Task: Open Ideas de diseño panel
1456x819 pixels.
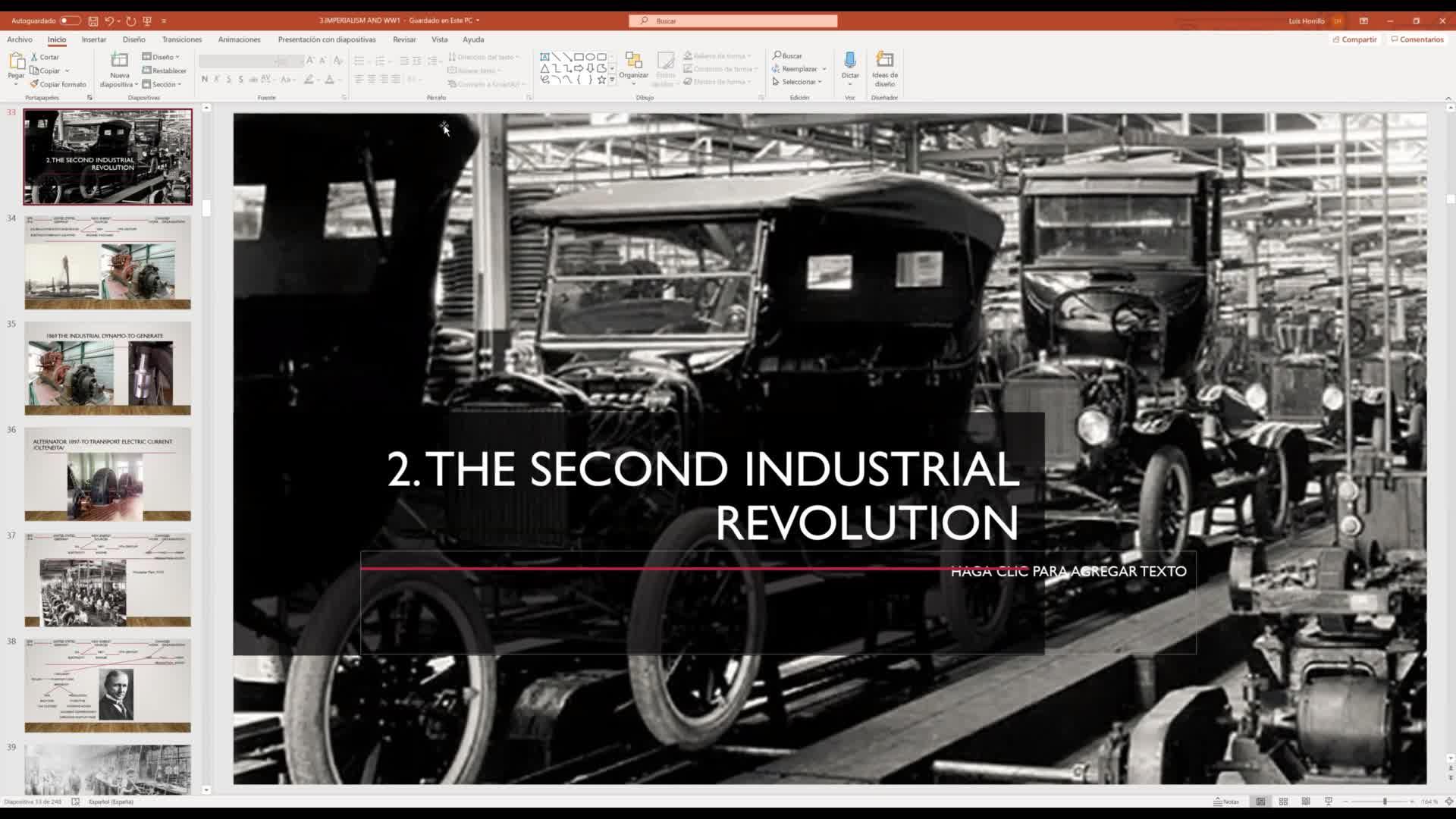Action: [884, 61]
